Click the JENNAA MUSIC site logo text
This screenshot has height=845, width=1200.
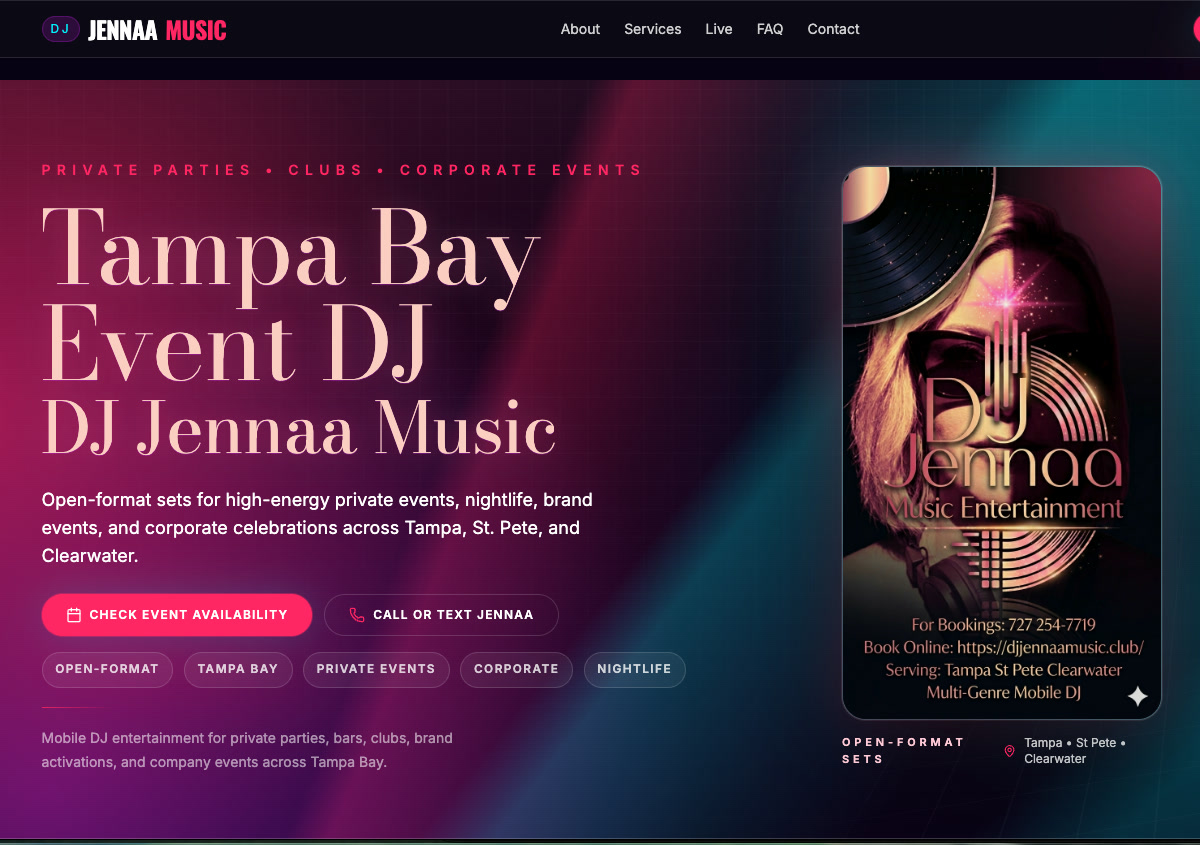click(x=157, y=31)
